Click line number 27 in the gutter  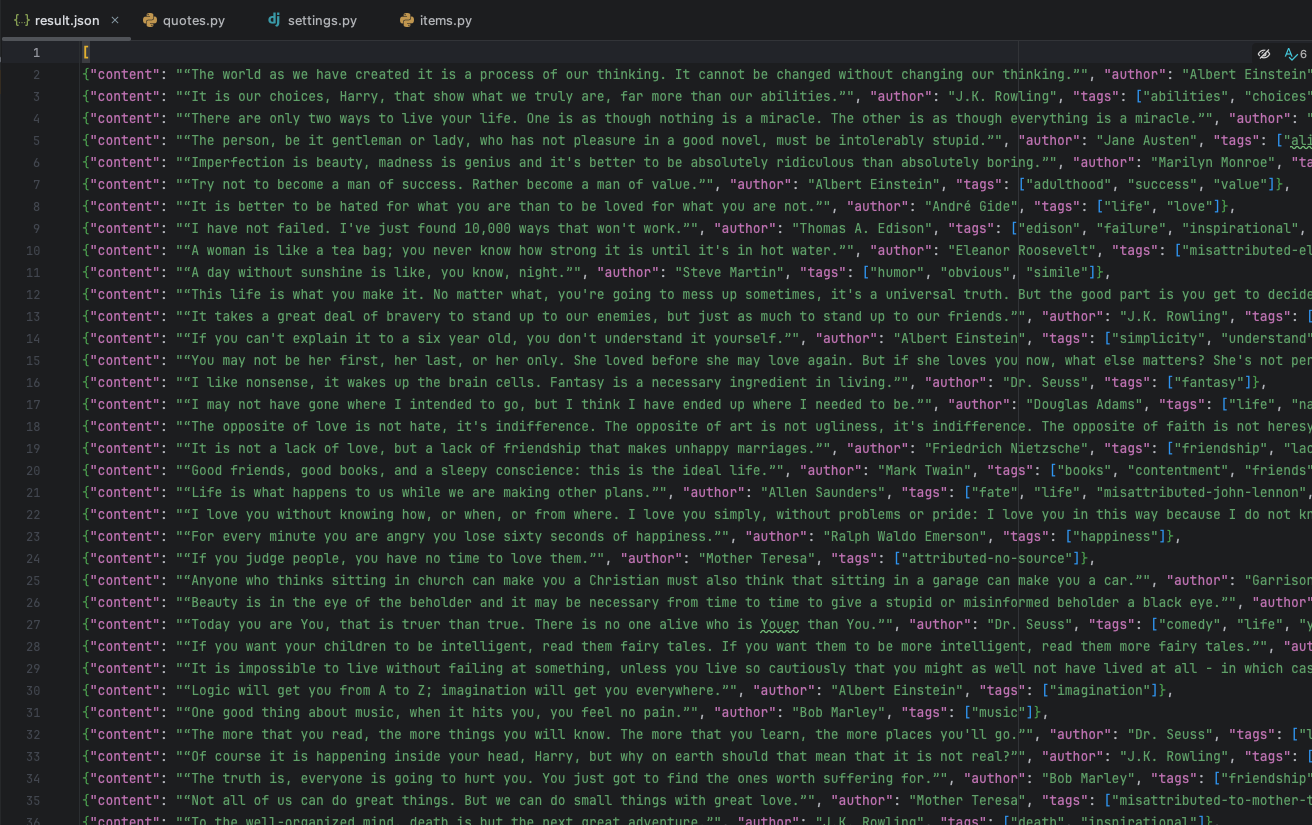36,625
